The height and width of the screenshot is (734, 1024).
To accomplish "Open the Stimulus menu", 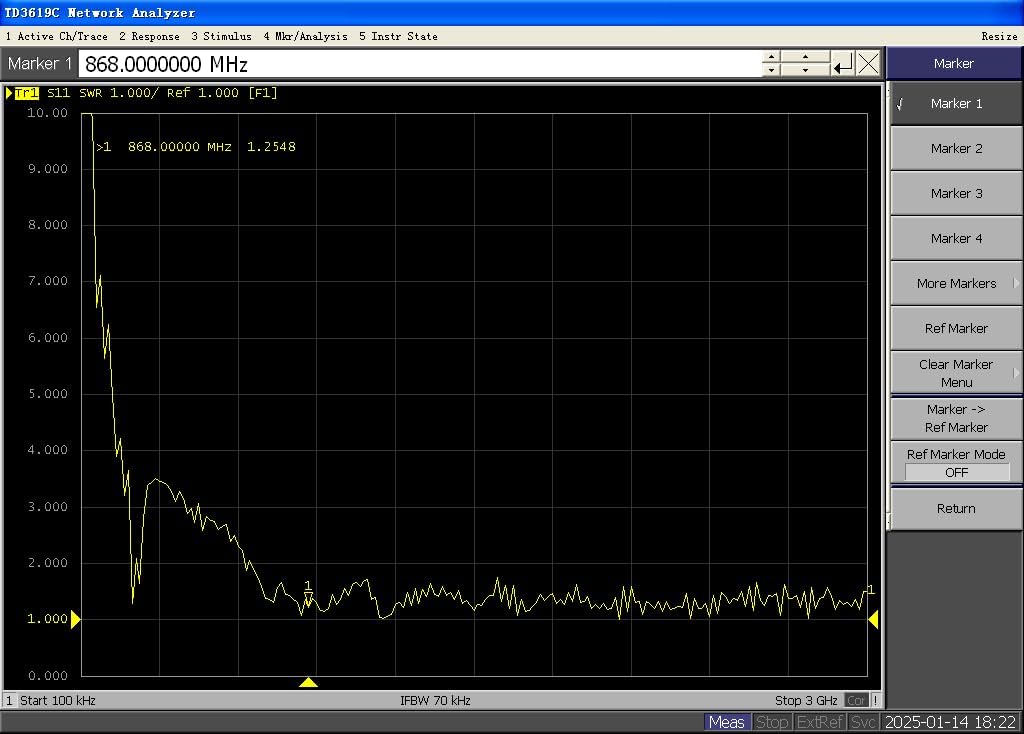I will (x=219, y=36).
